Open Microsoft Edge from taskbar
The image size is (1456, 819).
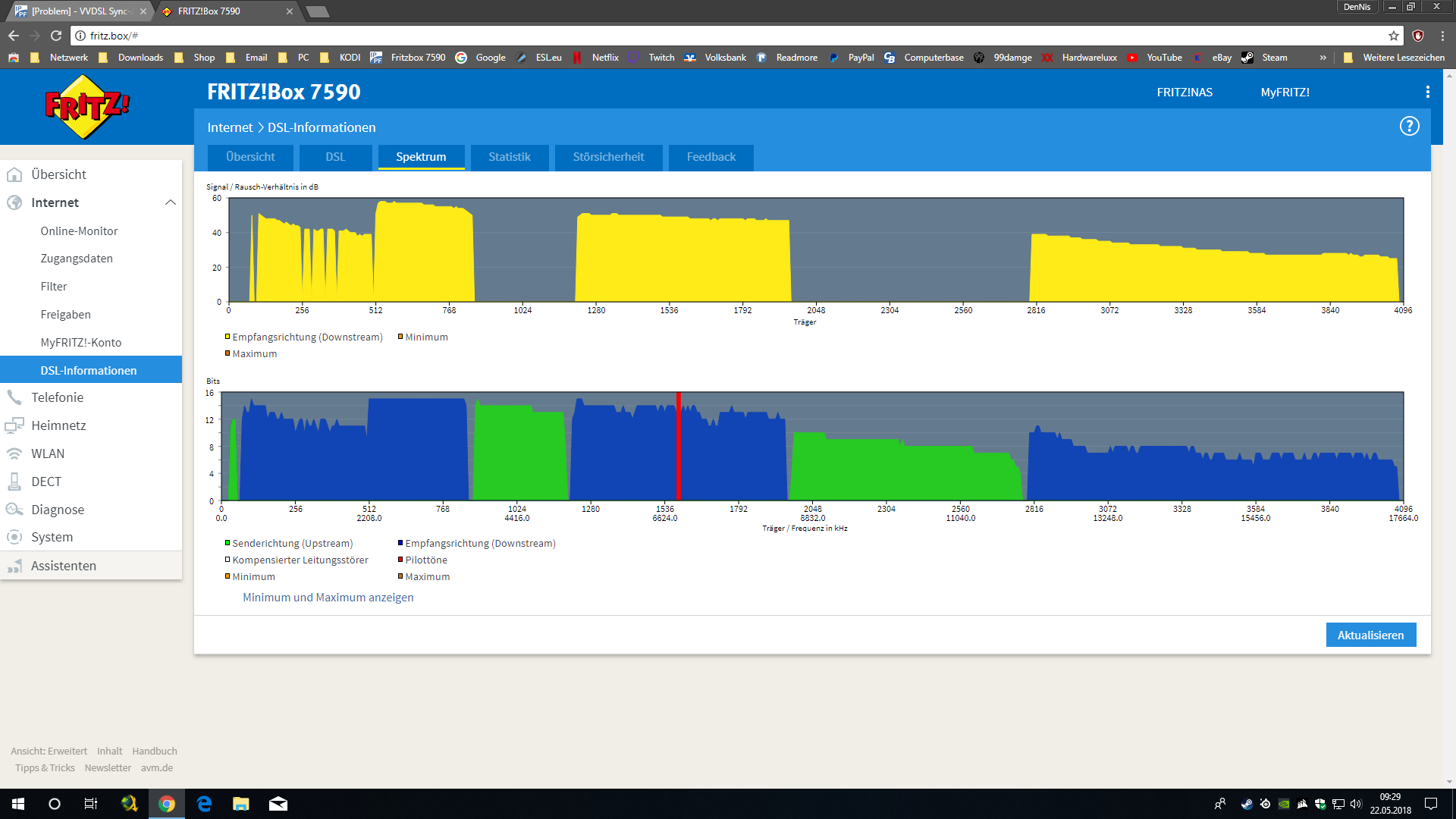point(204,804)
